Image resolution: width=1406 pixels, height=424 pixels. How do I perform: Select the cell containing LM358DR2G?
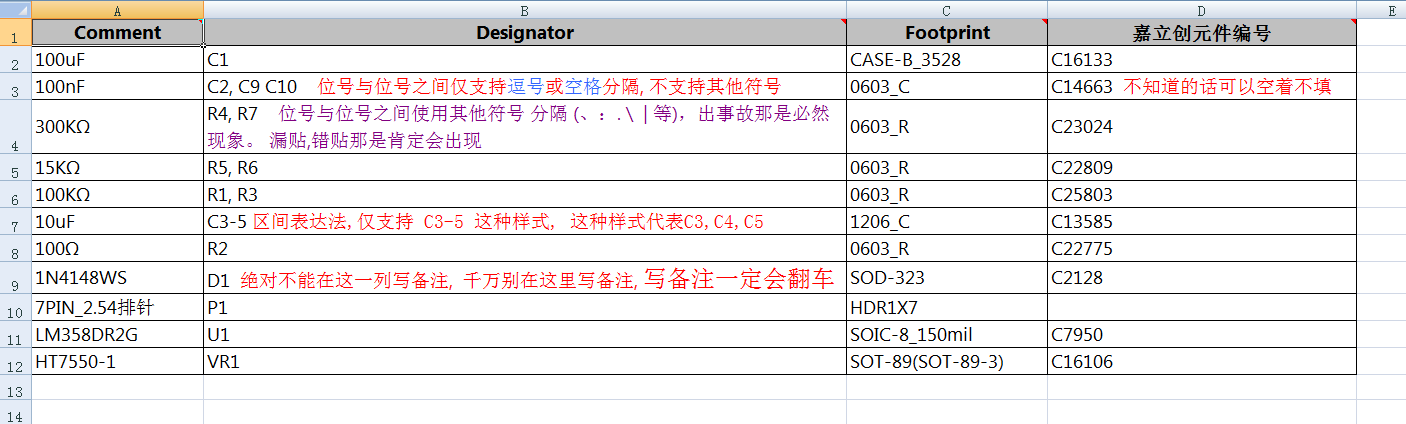118,335
